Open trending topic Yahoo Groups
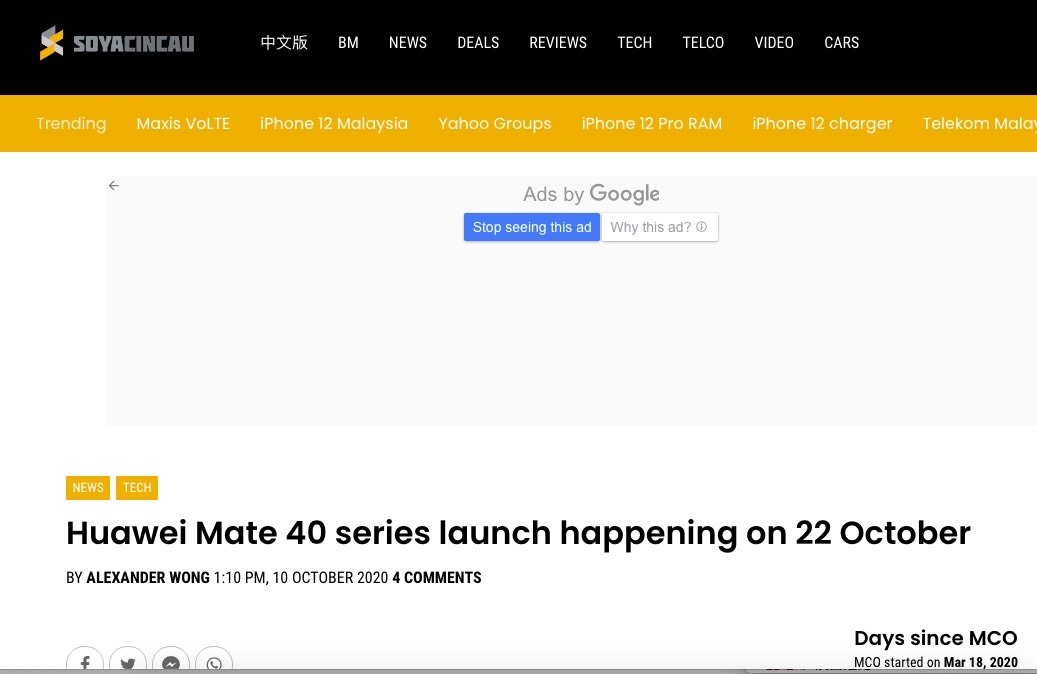Screen dimensions: 1037x674 click(495, 124)
